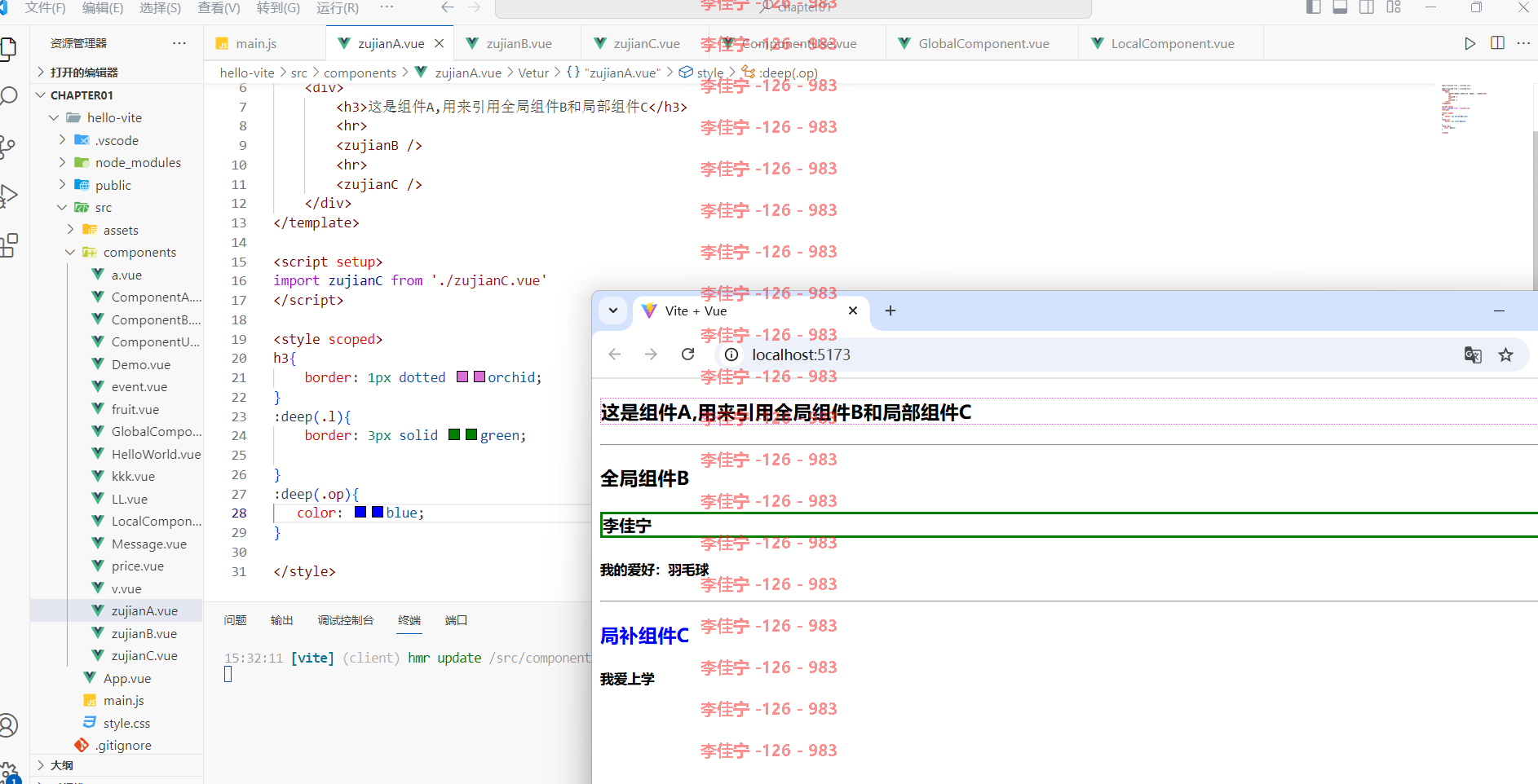The width and height of the screenshot is (1538, 784).
Task: Open the 调试控制台 panel tab
Action: [346, 620]
